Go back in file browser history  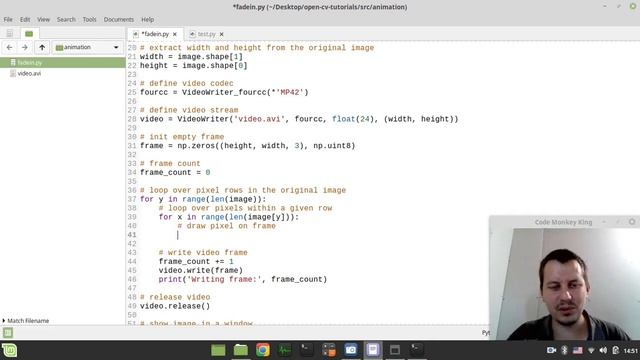coord(9,47)
